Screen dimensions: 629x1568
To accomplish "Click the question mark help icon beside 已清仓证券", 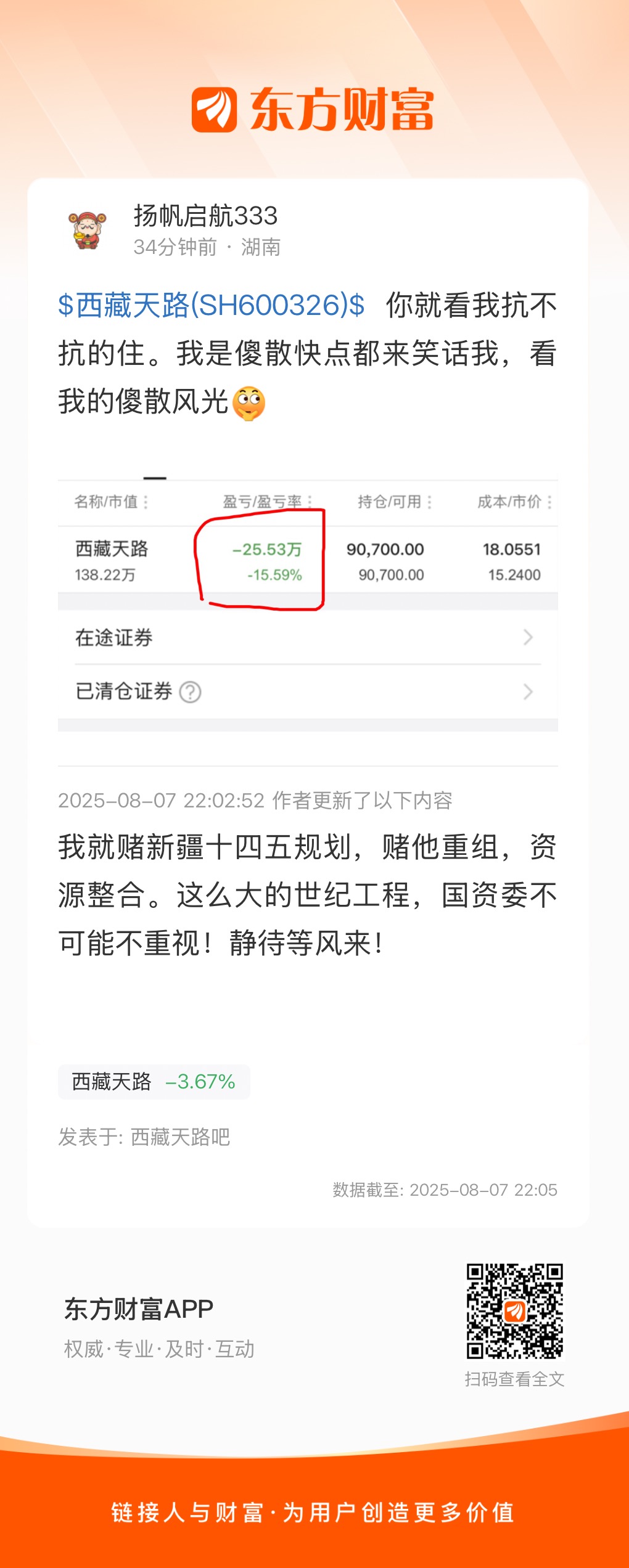I will pyautogui.click(x=190, y=692).
